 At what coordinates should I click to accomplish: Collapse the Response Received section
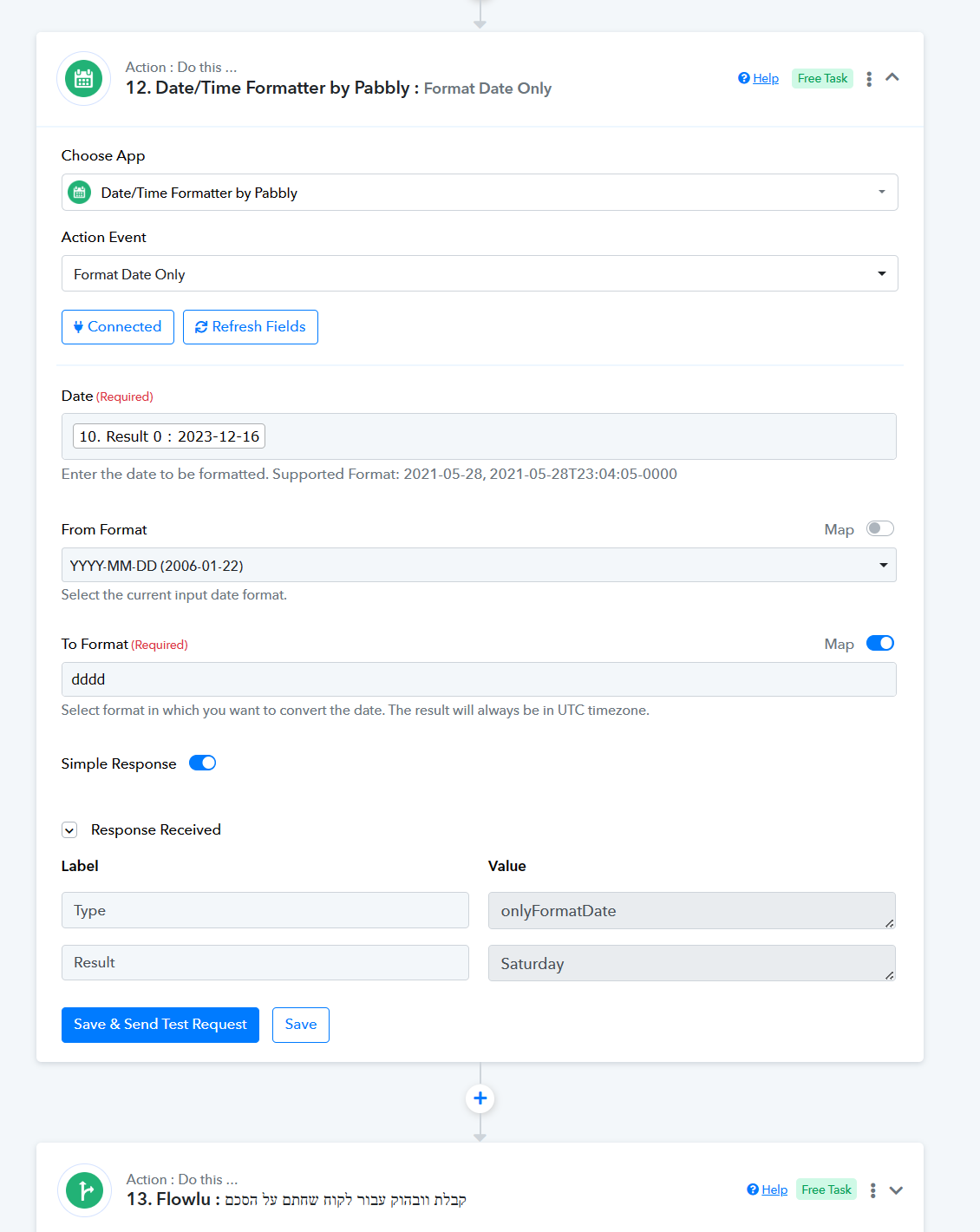(x=69, y=830)
